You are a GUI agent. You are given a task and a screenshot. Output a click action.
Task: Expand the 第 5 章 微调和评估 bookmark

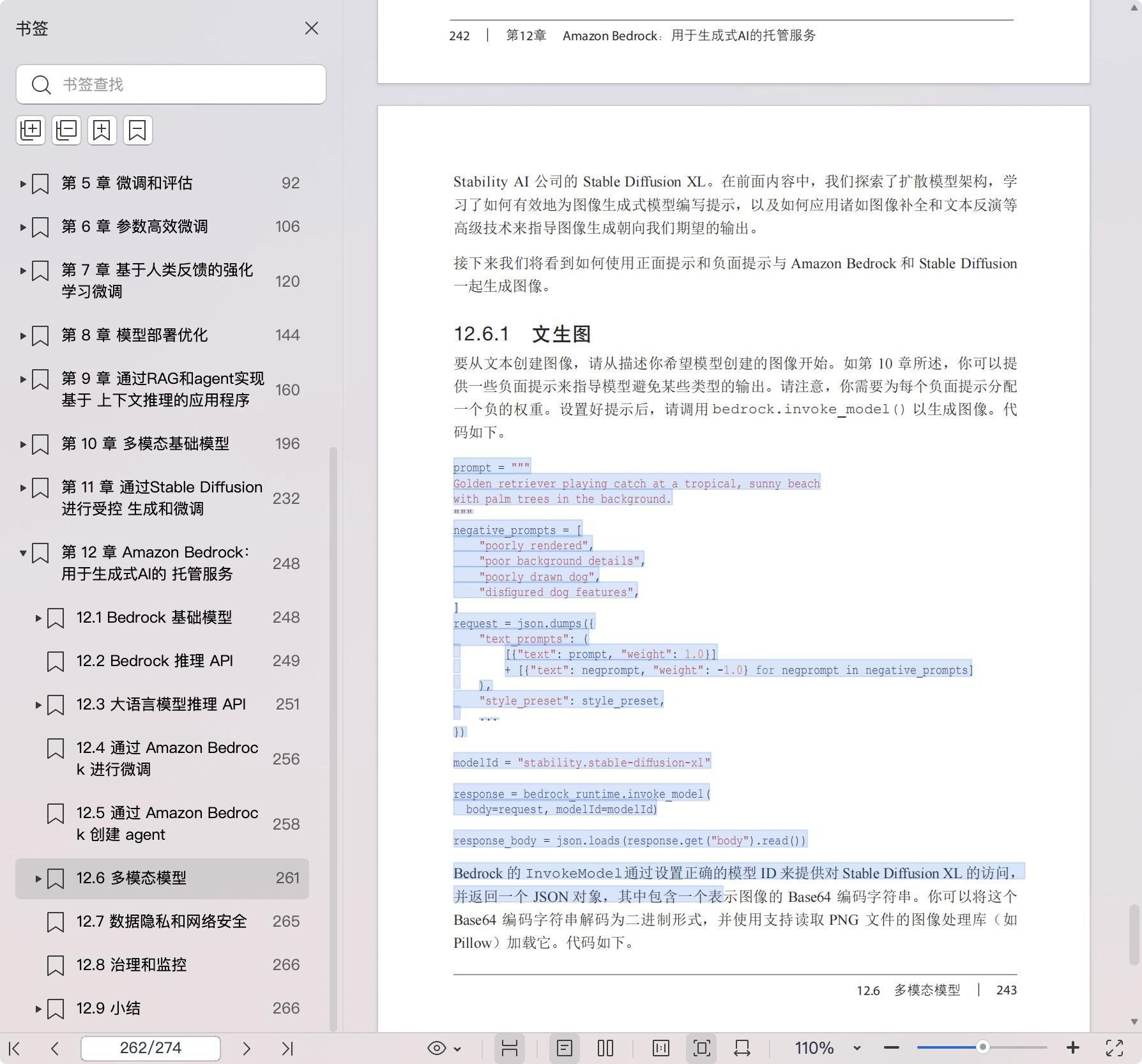coord(23,184)
